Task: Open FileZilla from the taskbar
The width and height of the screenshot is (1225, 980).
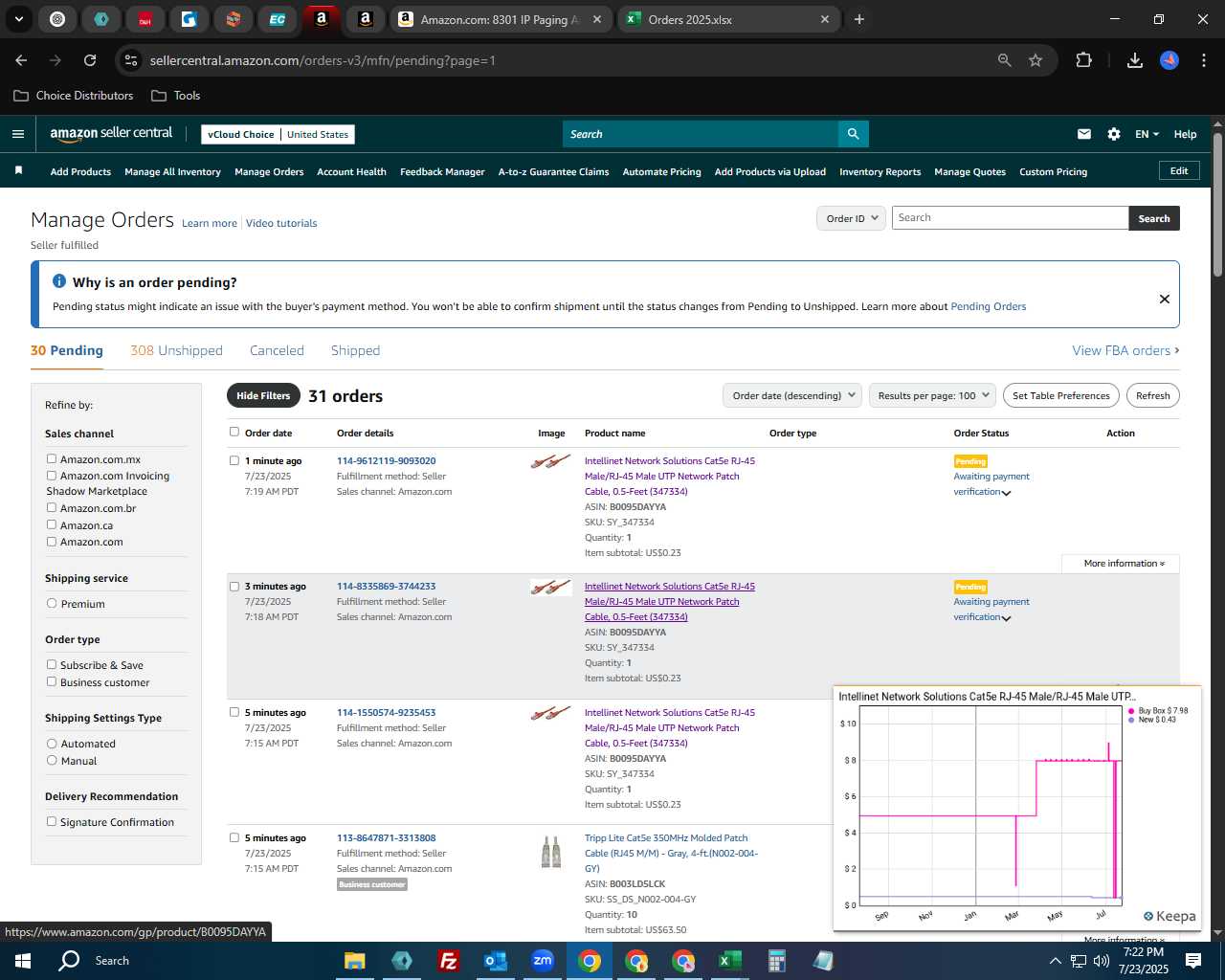Action: point(448,961)
